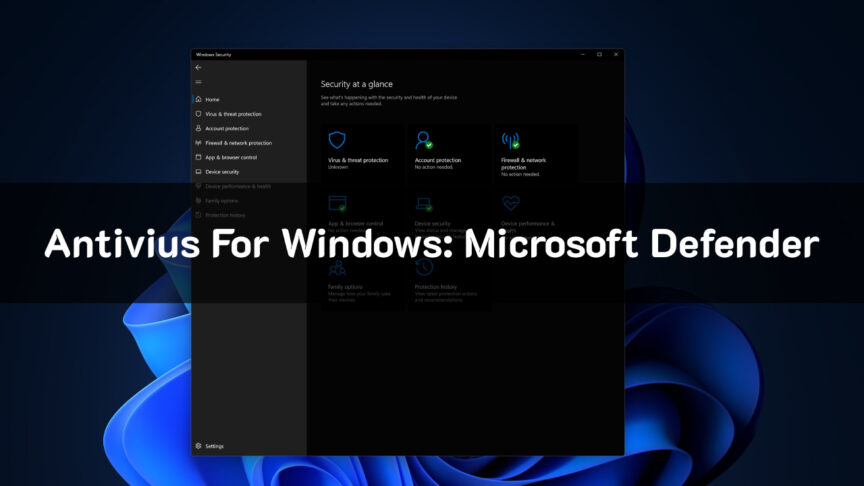The height and width of the screenshot is (486, 864).
Task: Click the 'Security at a glance' heading
Action: (357, 84)
